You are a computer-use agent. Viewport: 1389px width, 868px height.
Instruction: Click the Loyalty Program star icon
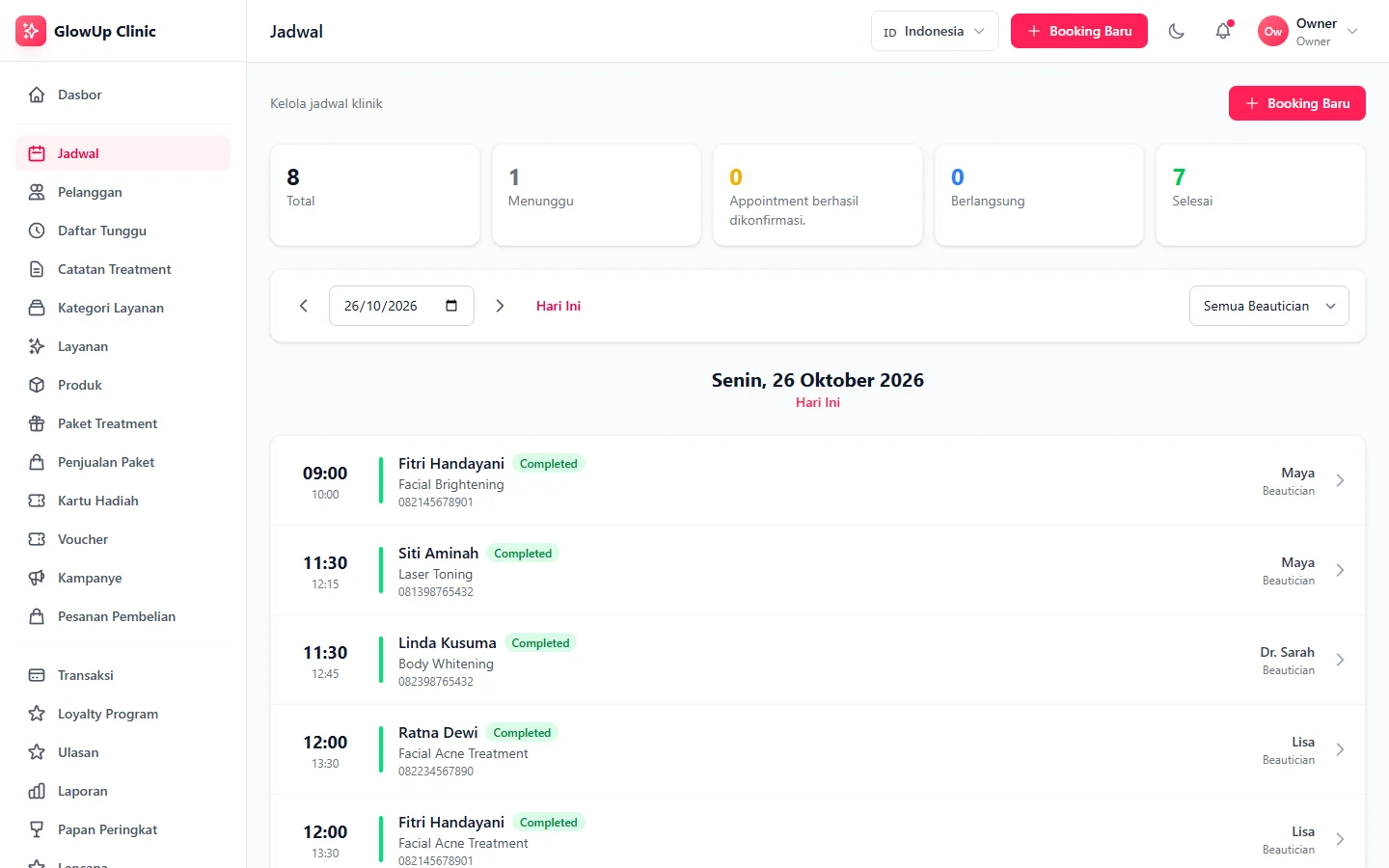37,714
